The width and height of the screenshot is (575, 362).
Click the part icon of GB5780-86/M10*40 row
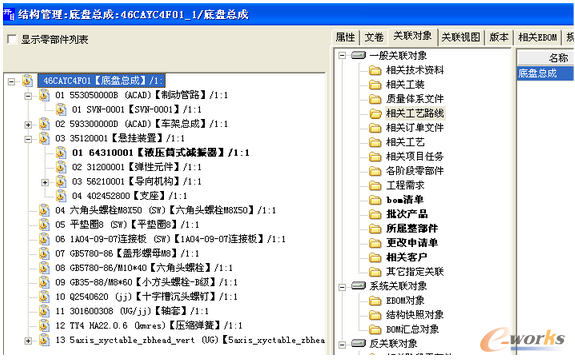click(44, 268)
